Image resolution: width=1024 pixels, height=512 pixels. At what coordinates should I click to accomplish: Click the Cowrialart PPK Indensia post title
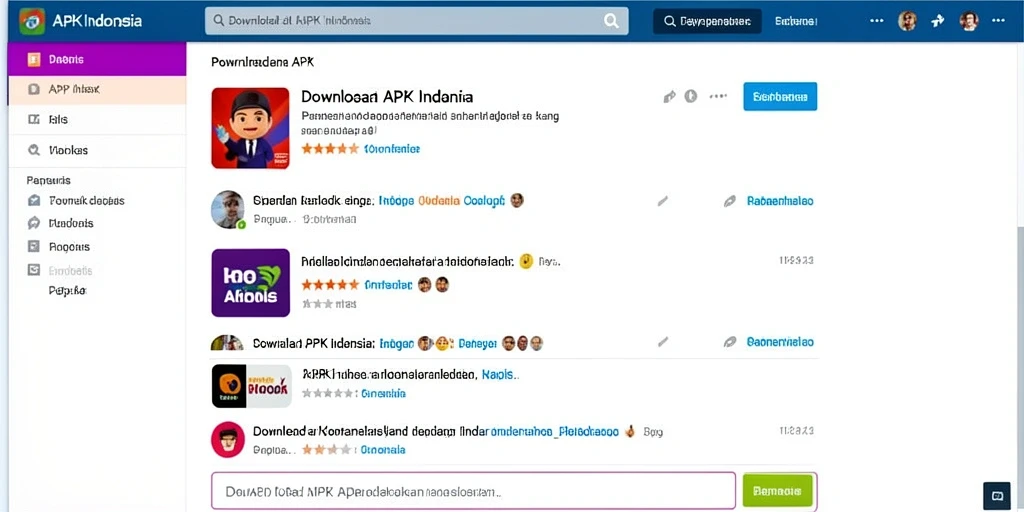313,343
